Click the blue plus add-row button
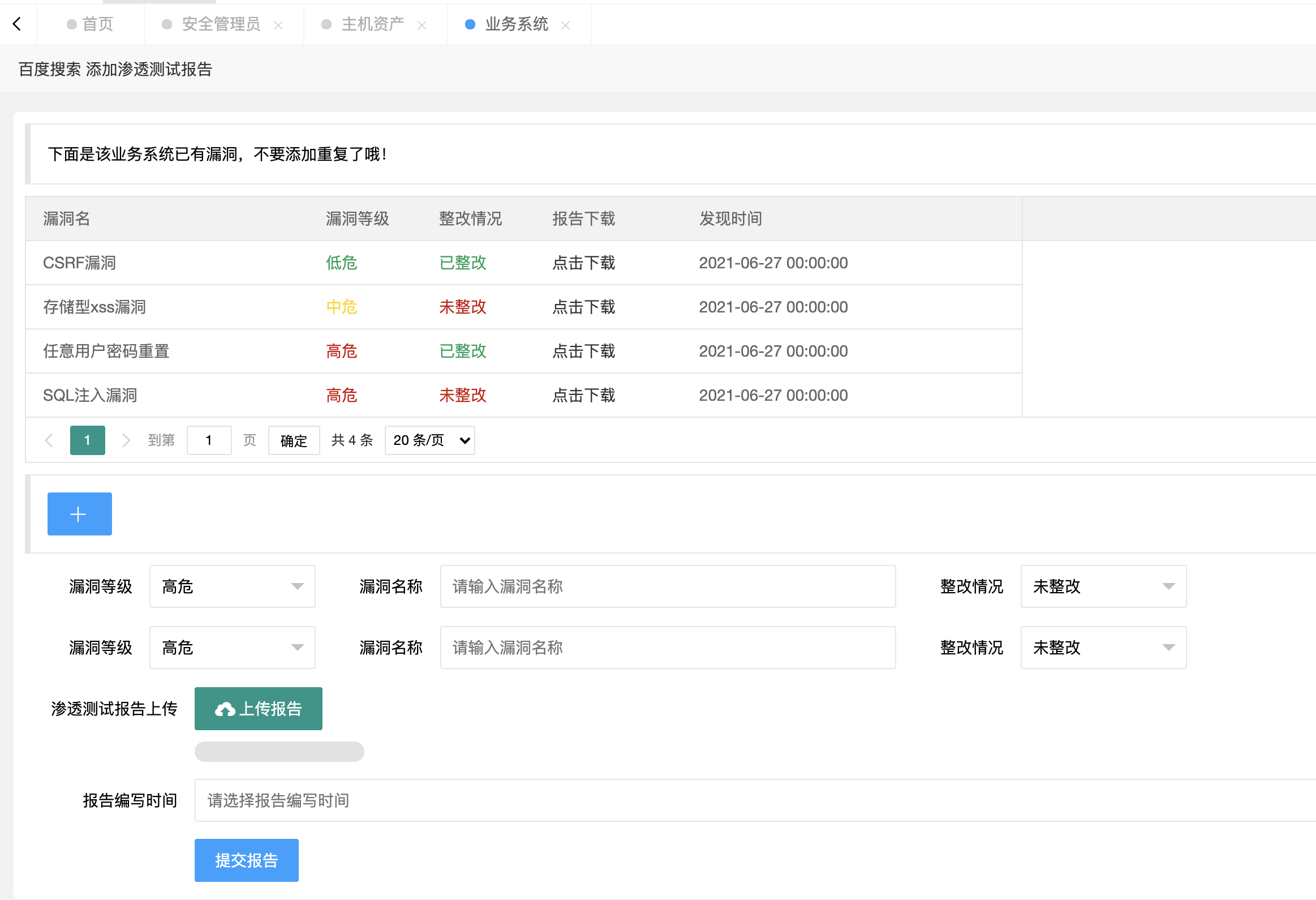Image resolution: width=1316 pixels, height=900 pixels. pyautogui.click(x=79, y=514)
